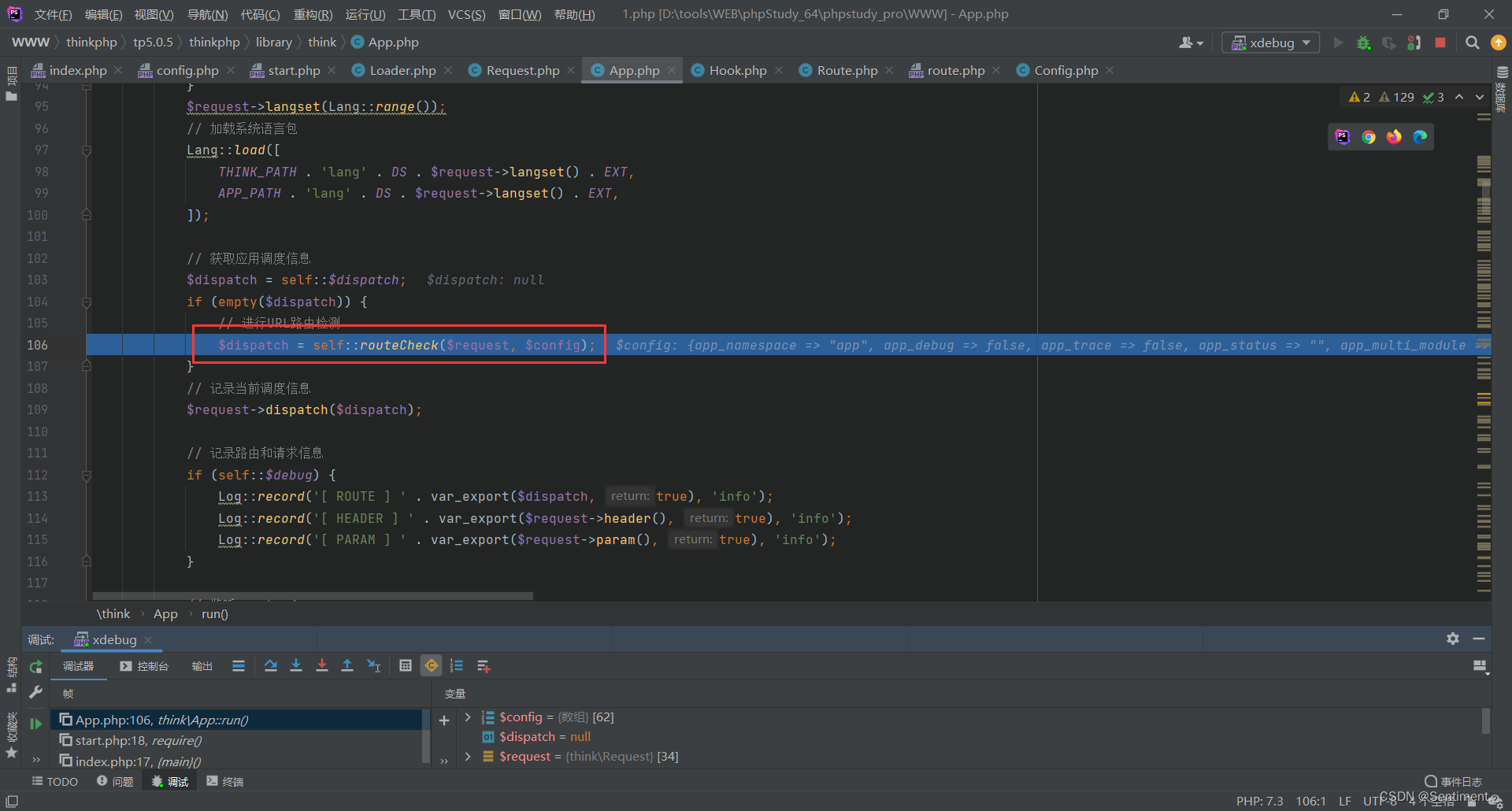Click the add method to skip list icon

coord(484,666)
